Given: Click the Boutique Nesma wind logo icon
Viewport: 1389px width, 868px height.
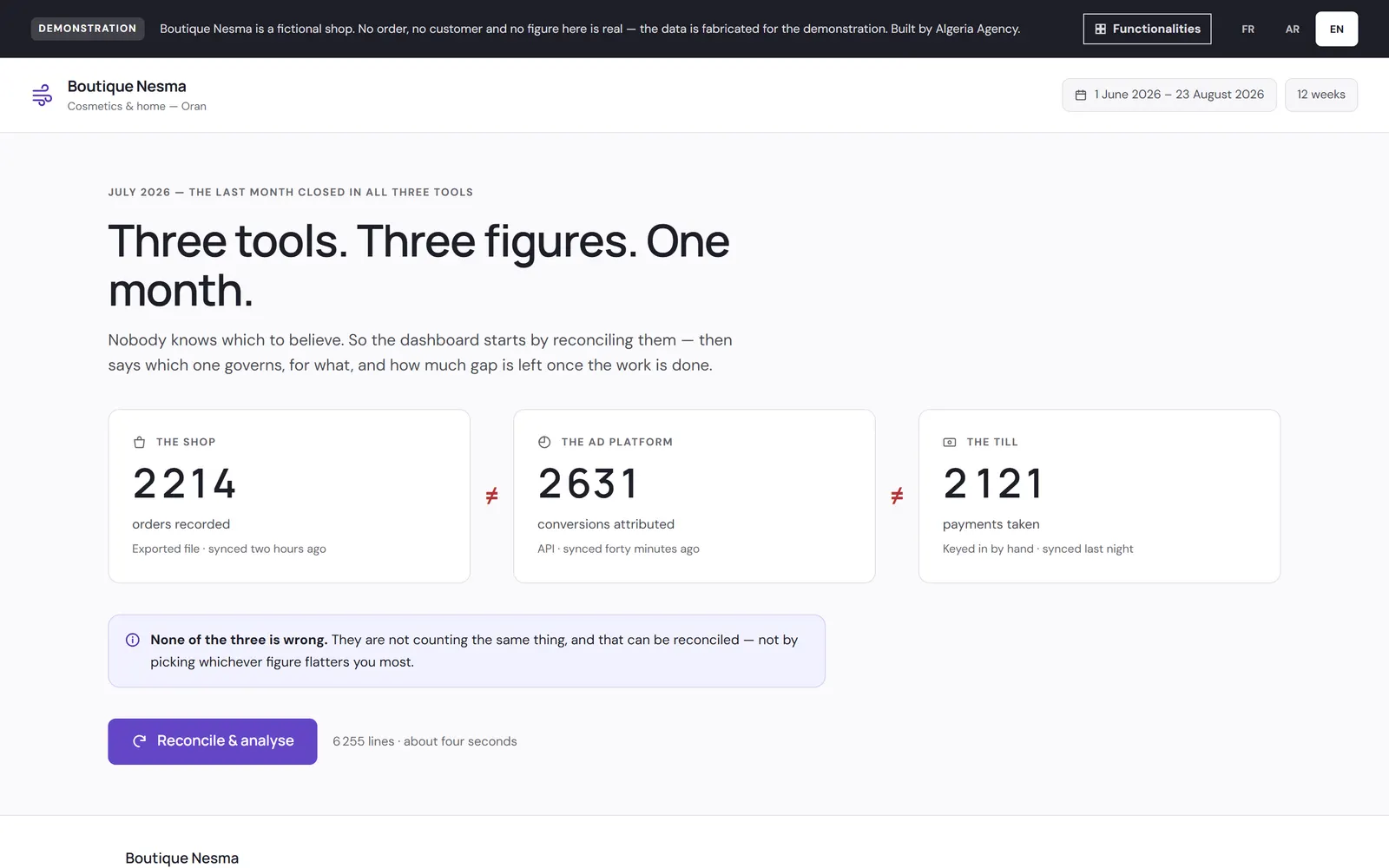Looking at the screenshot, I should point(42,95).
